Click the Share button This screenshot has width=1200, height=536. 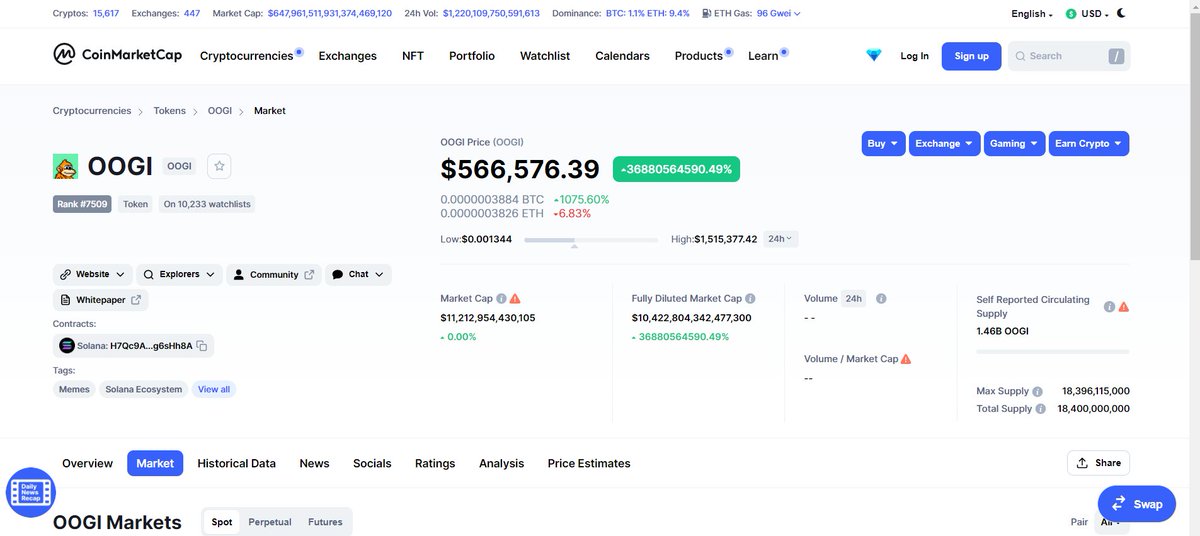tap(1098, 463)
